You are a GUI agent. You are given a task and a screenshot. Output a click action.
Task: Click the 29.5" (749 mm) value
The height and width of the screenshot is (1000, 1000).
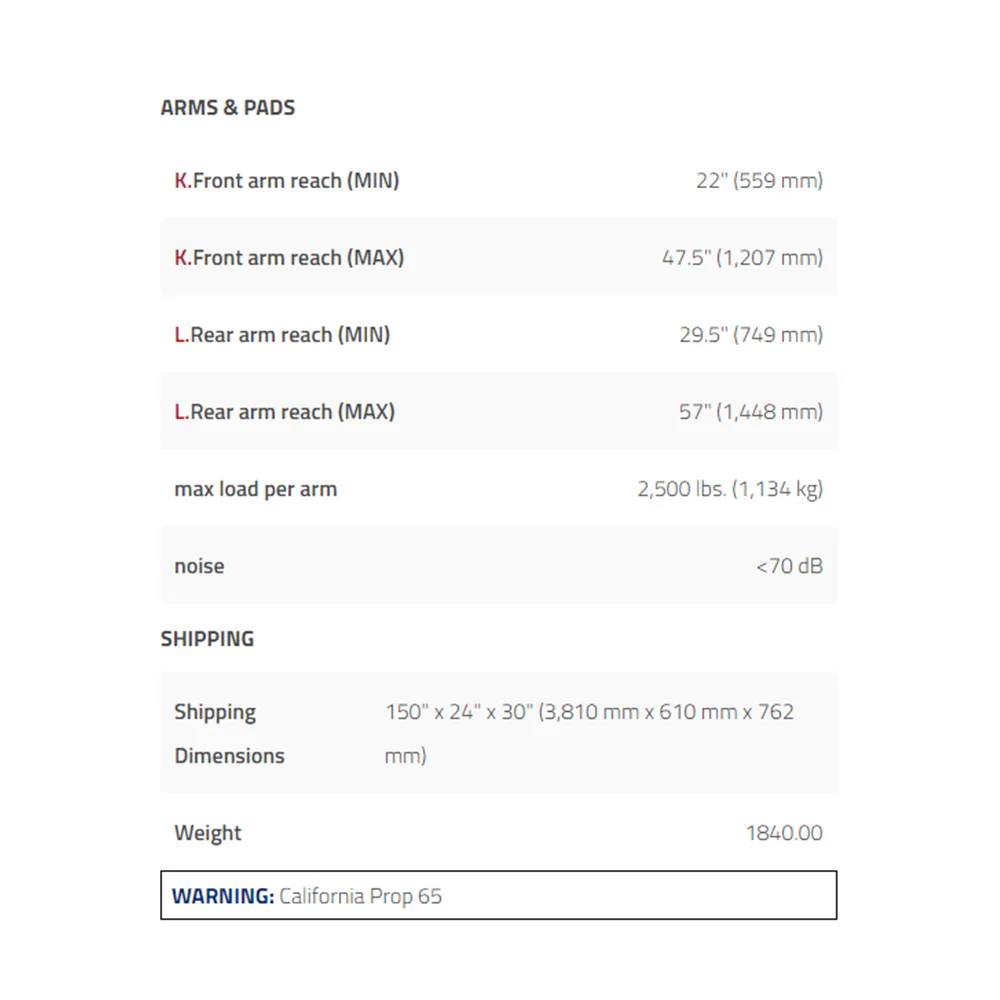751,335
